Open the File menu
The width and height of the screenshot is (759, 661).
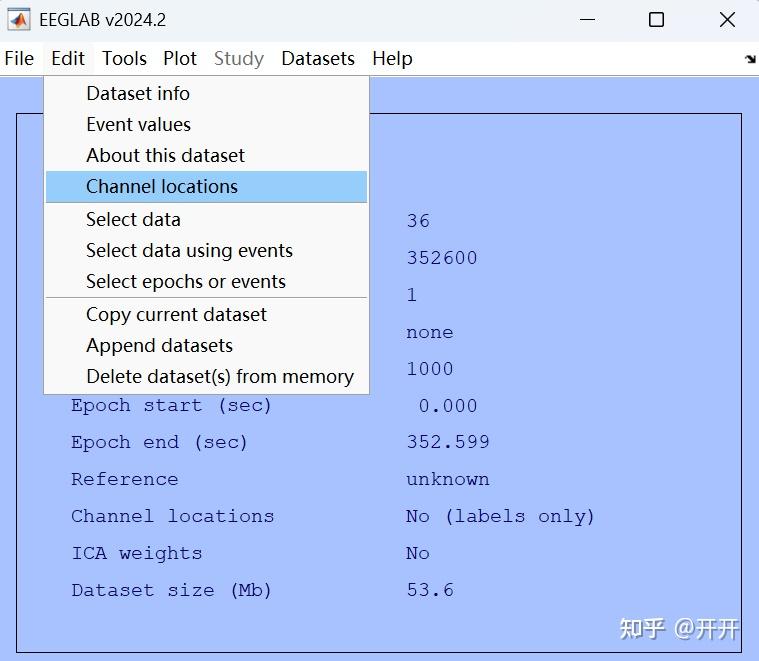coord(19,59)
